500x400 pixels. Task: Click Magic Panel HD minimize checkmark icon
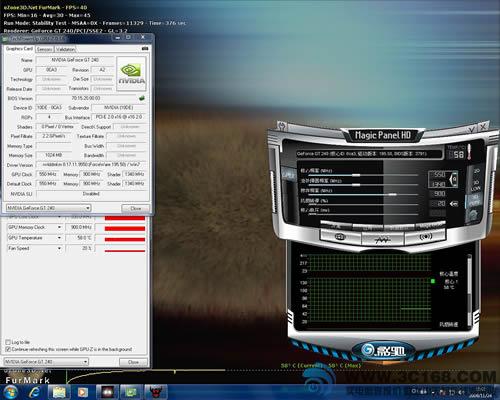(x=471, y=129)
